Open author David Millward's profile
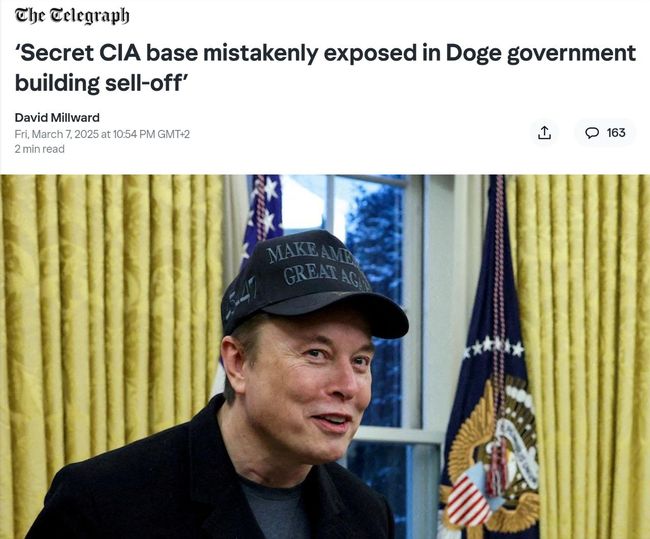Screen dimensions: 650x539 [57, 117]
